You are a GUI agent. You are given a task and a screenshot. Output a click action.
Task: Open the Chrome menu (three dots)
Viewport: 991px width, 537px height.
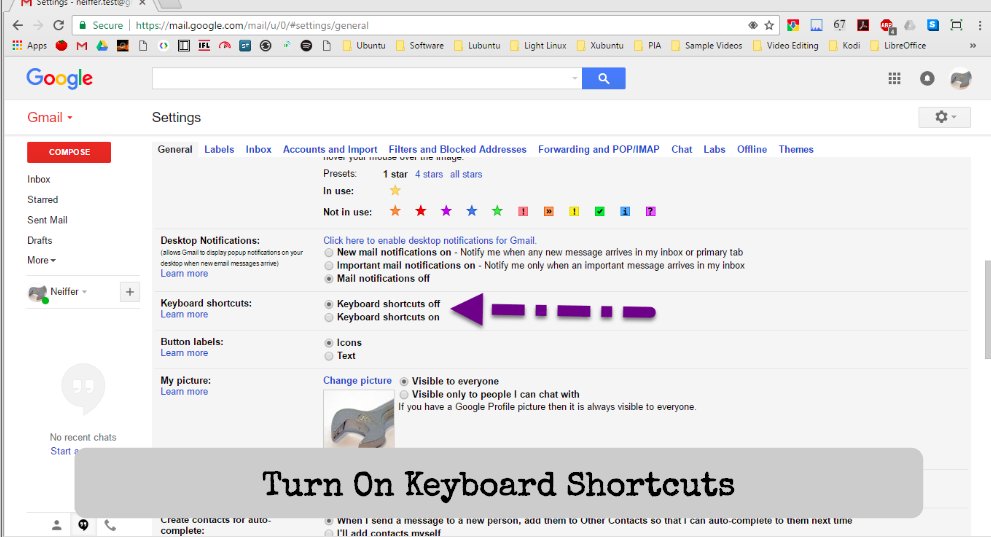coord(980,25)
